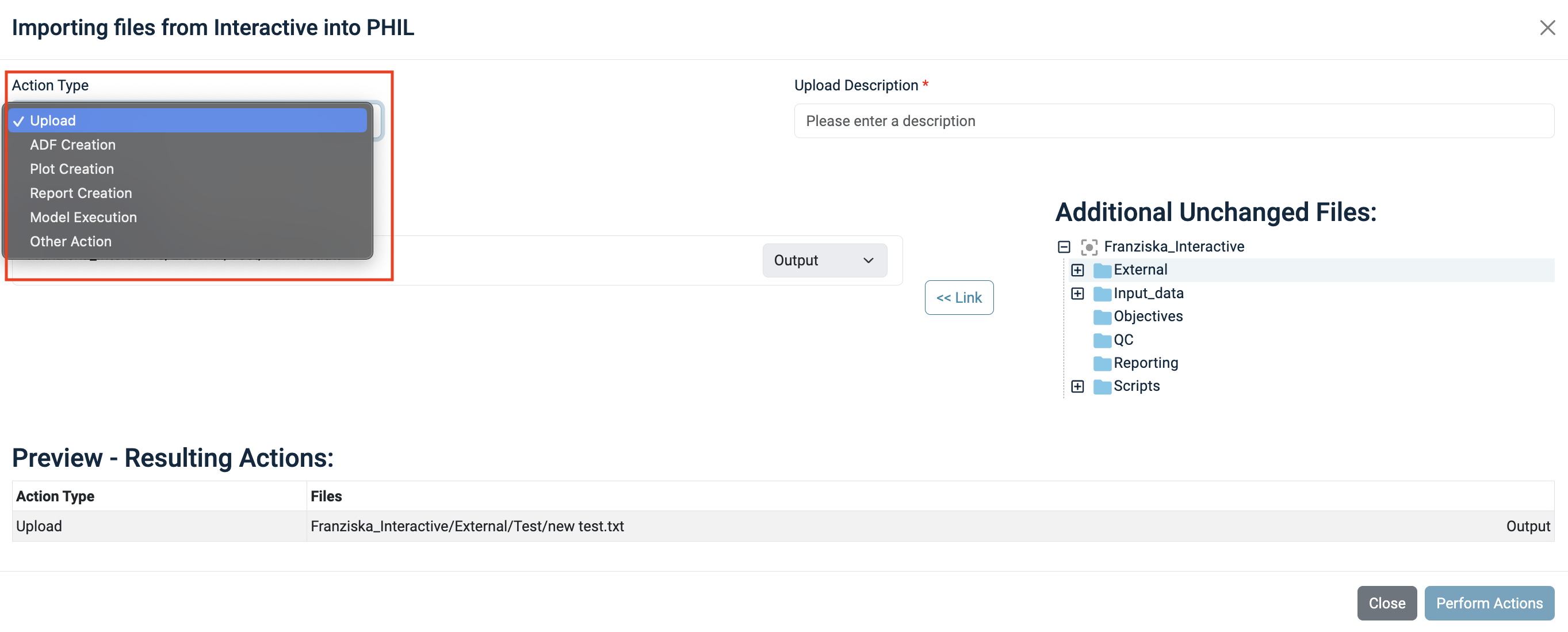This screenshot has height=632, width=1568.
Task: Click the Franziska_Interactive project root icon
Action: coord(1089,246)
